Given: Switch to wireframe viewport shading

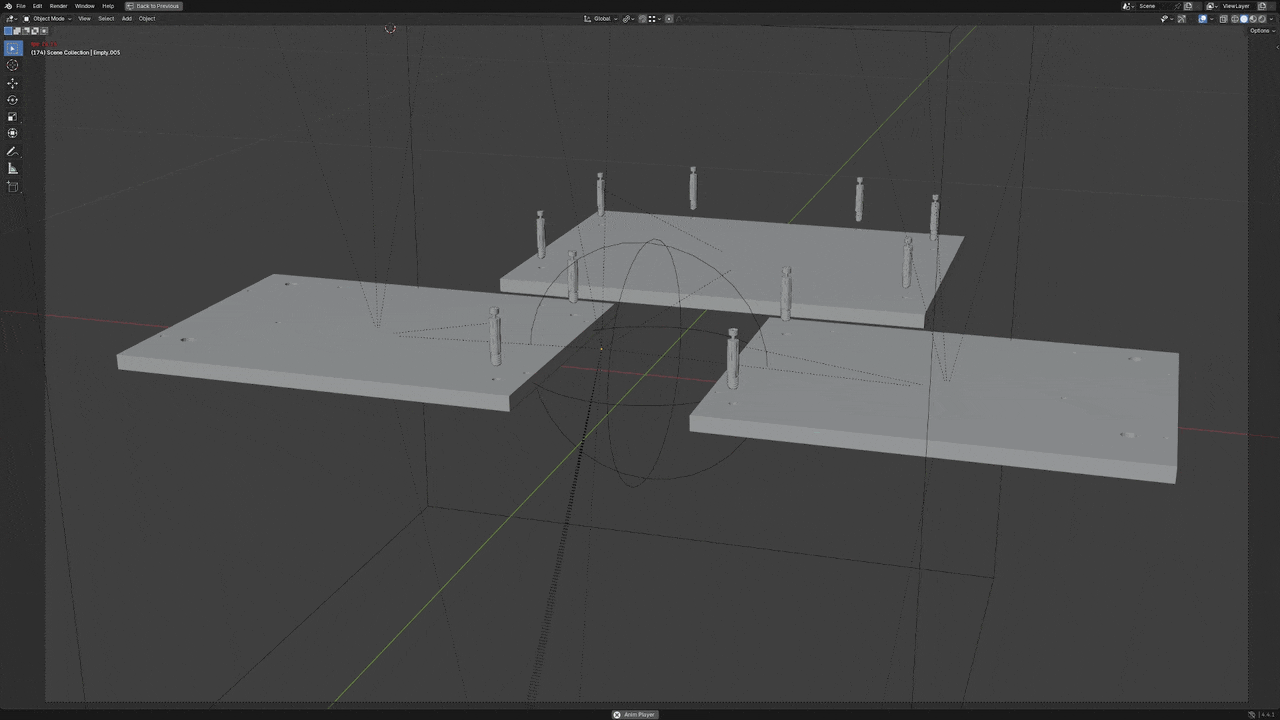Looking at the screenshot, I should point(1235,19).
